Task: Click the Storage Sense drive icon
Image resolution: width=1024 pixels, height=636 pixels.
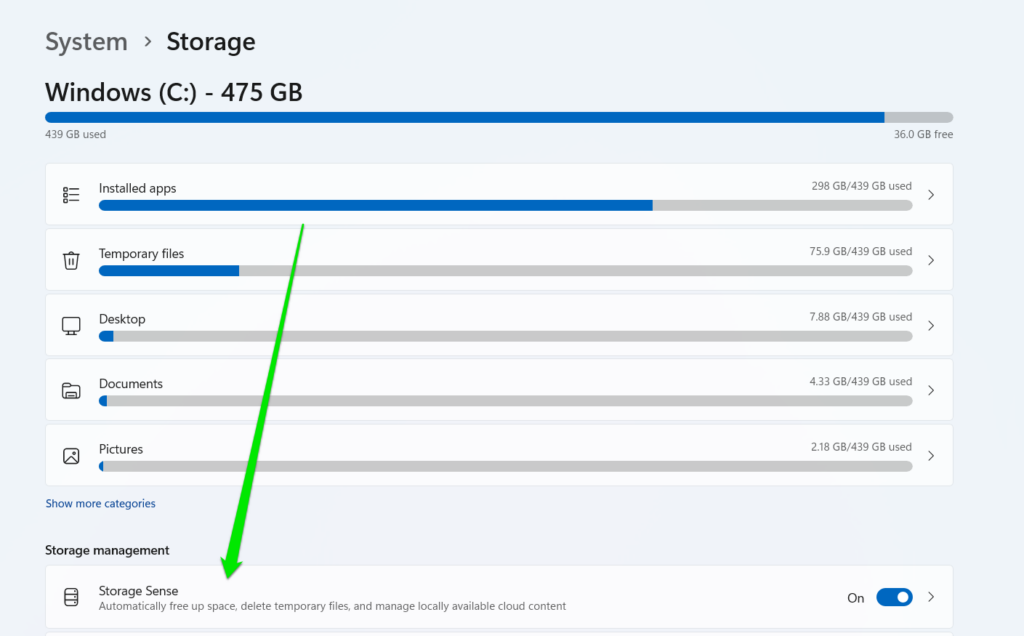Action: click(x=71, y=596)
